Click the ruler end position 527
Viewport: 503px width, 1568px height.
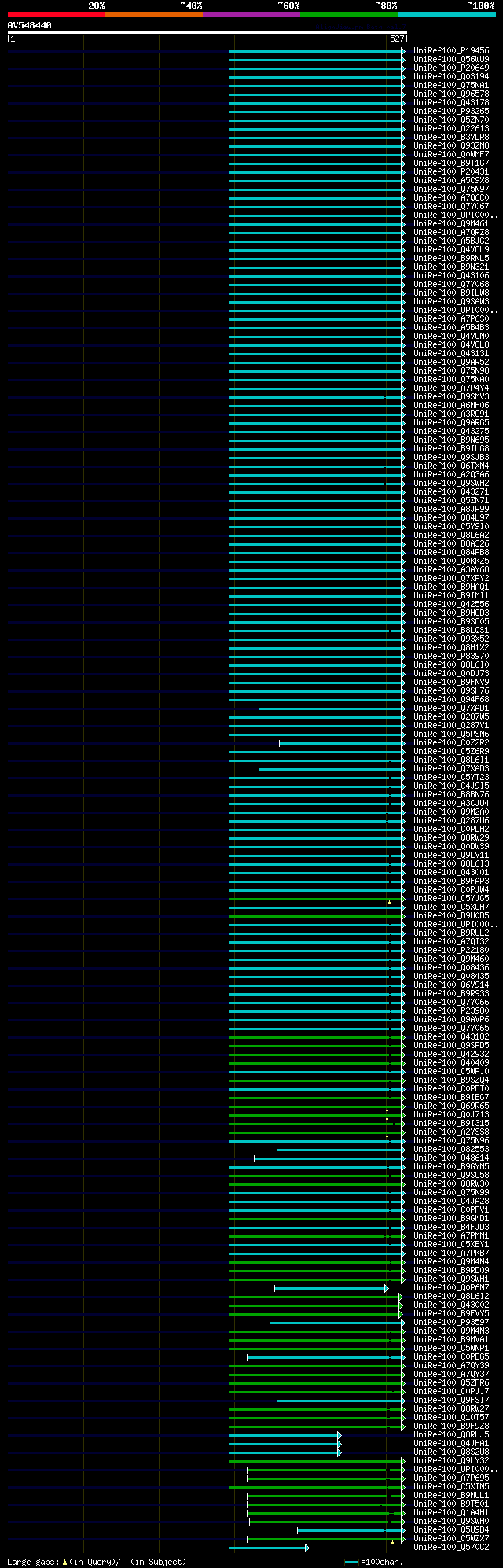(397, 39)
